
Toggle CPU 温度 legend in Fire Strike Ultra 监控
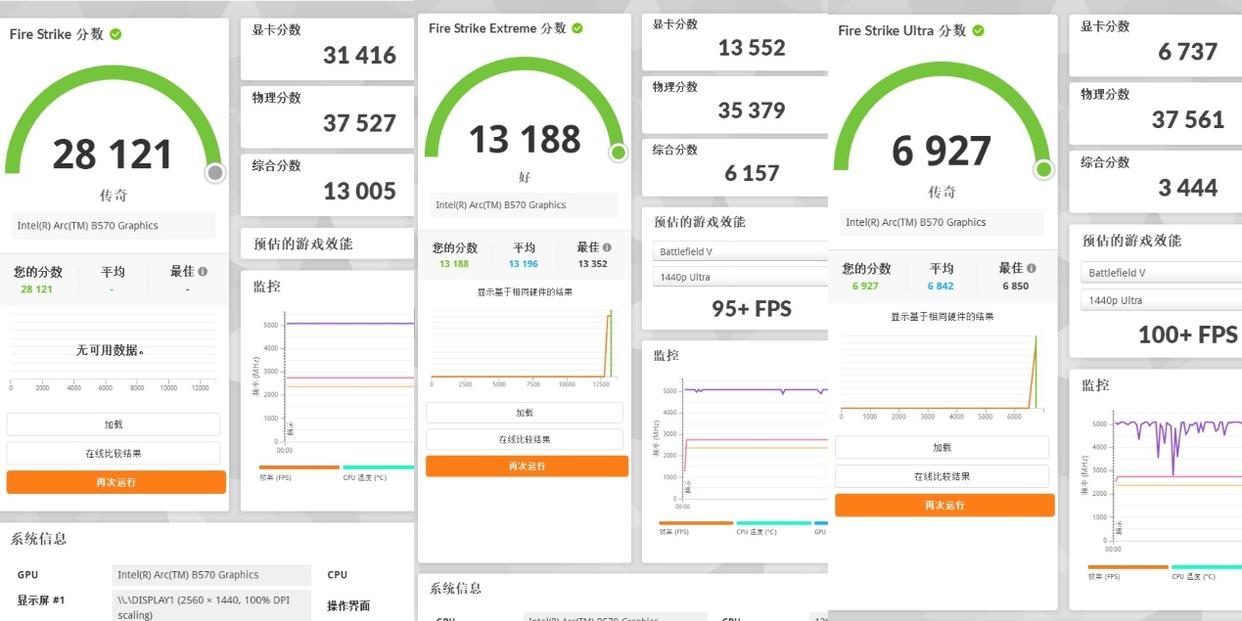click(1206, 571)
